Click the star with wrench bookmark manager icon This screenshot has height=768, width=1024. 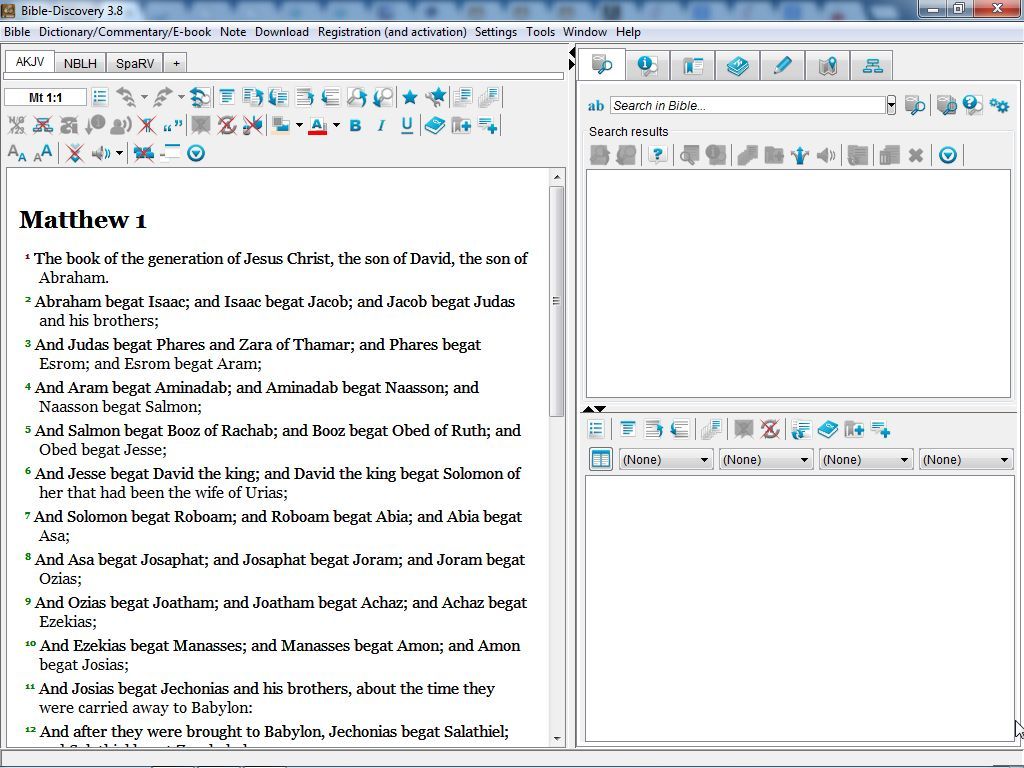(x=436, y=97)
